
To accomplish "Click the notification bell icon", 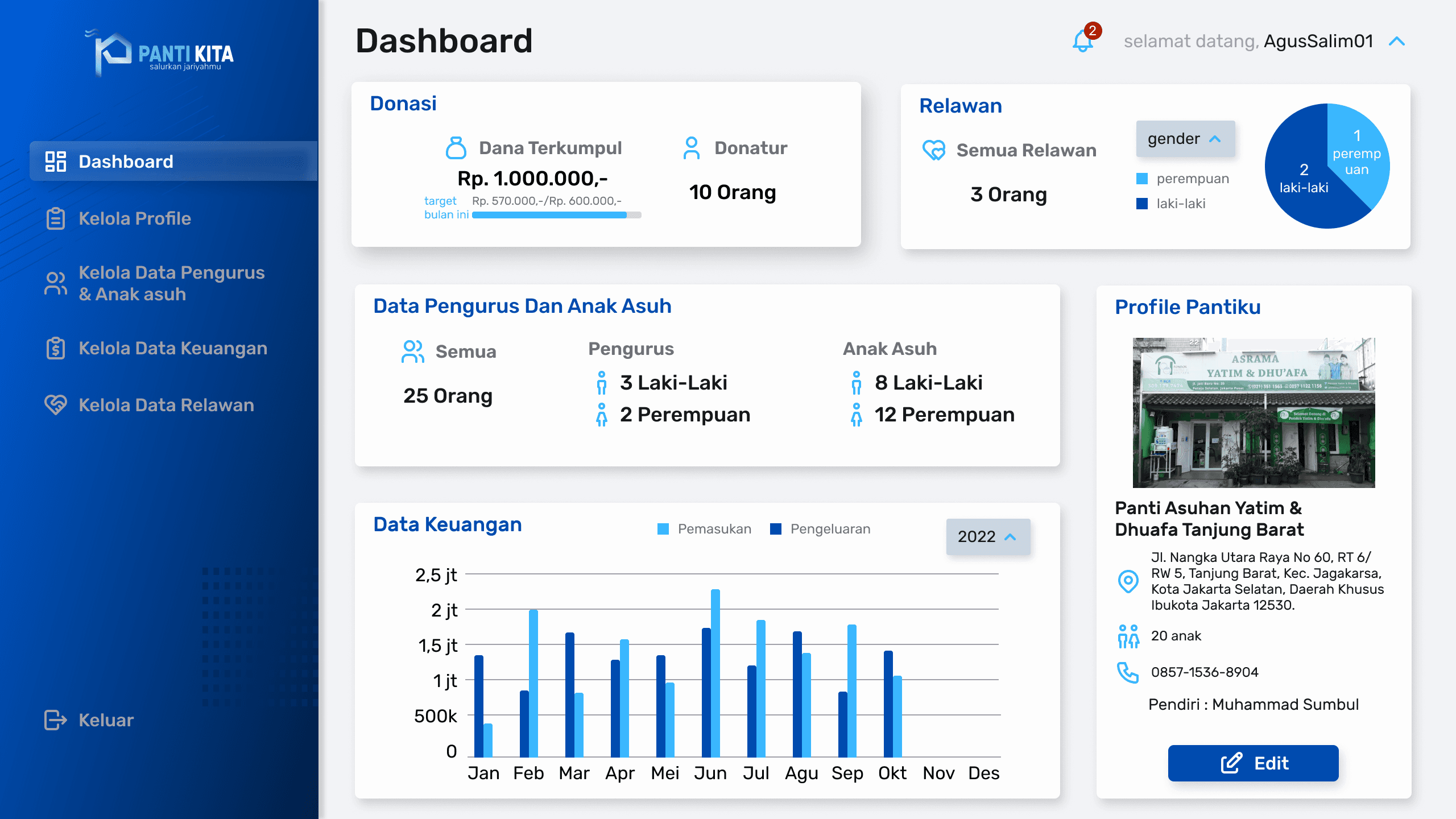I will (x=1083, y=40).
